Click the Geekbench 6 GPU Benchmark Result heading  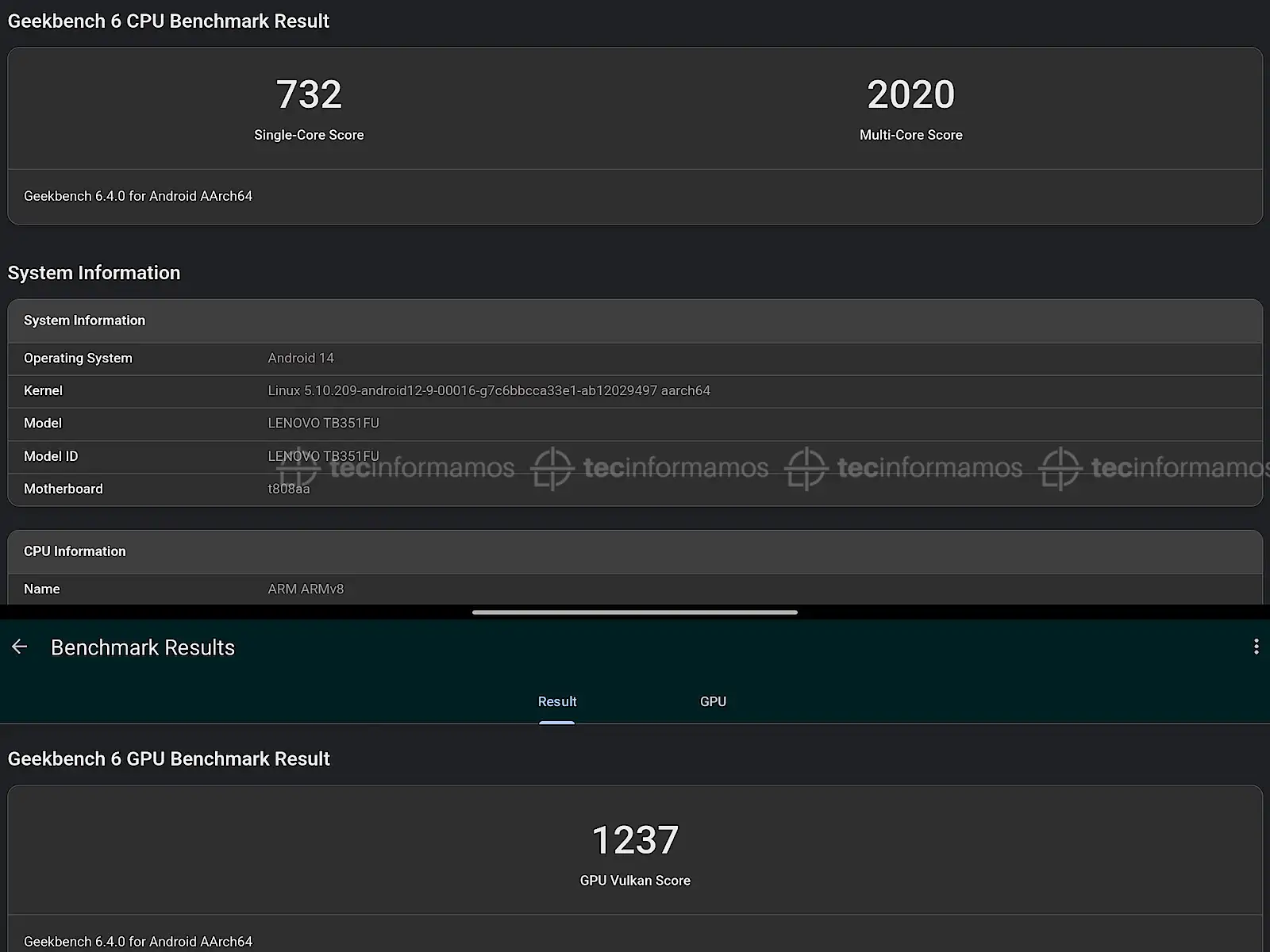[168, 759]
